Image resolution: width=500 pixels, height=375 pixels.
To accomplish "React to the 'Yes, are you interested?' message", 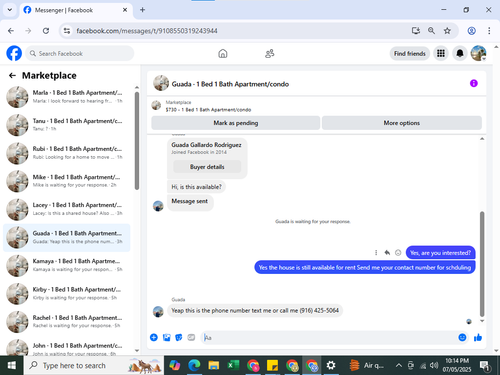I will pyautogui.click(x=398, y=253).
